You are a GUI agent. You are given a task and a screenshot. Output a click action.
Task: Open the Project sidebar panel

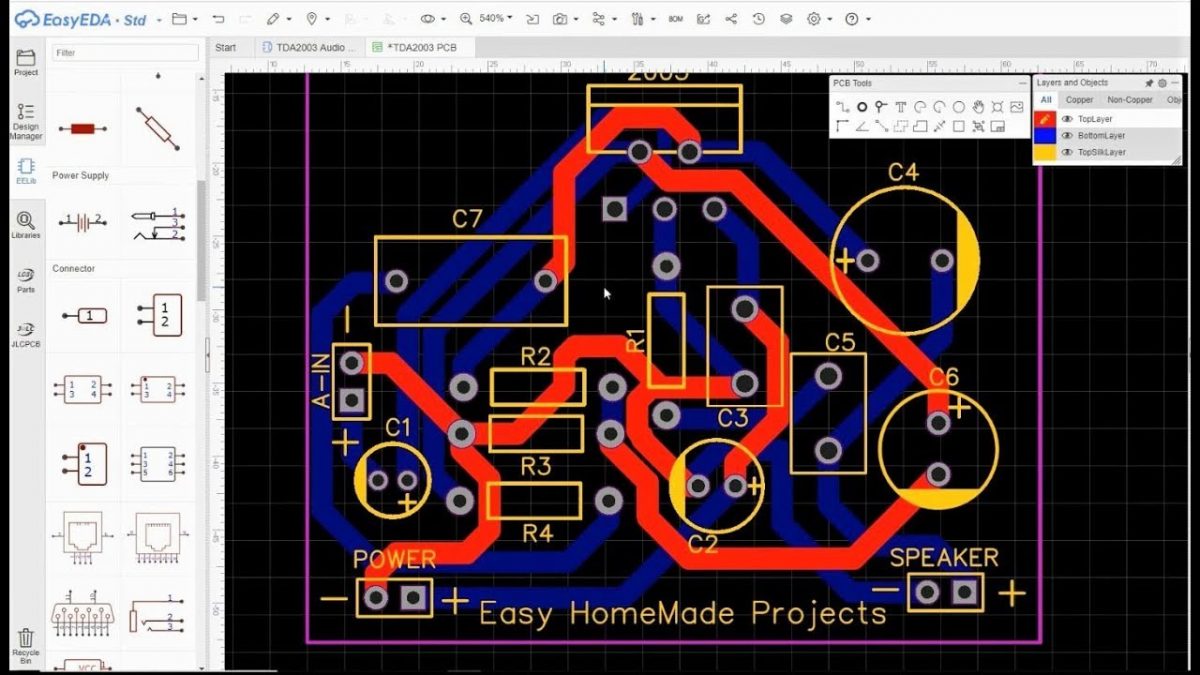(26, 62)
